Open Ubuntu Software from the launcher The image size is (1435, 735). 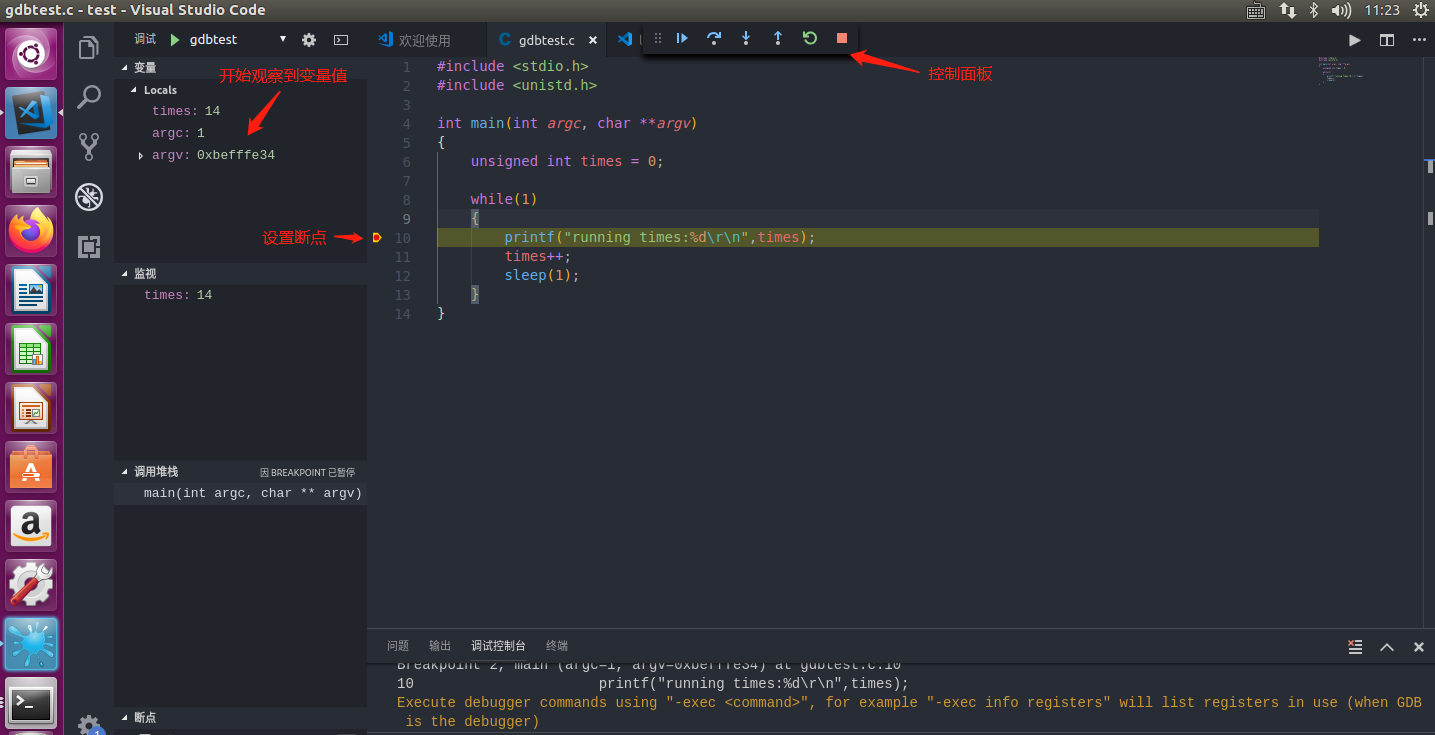(32, 467)
